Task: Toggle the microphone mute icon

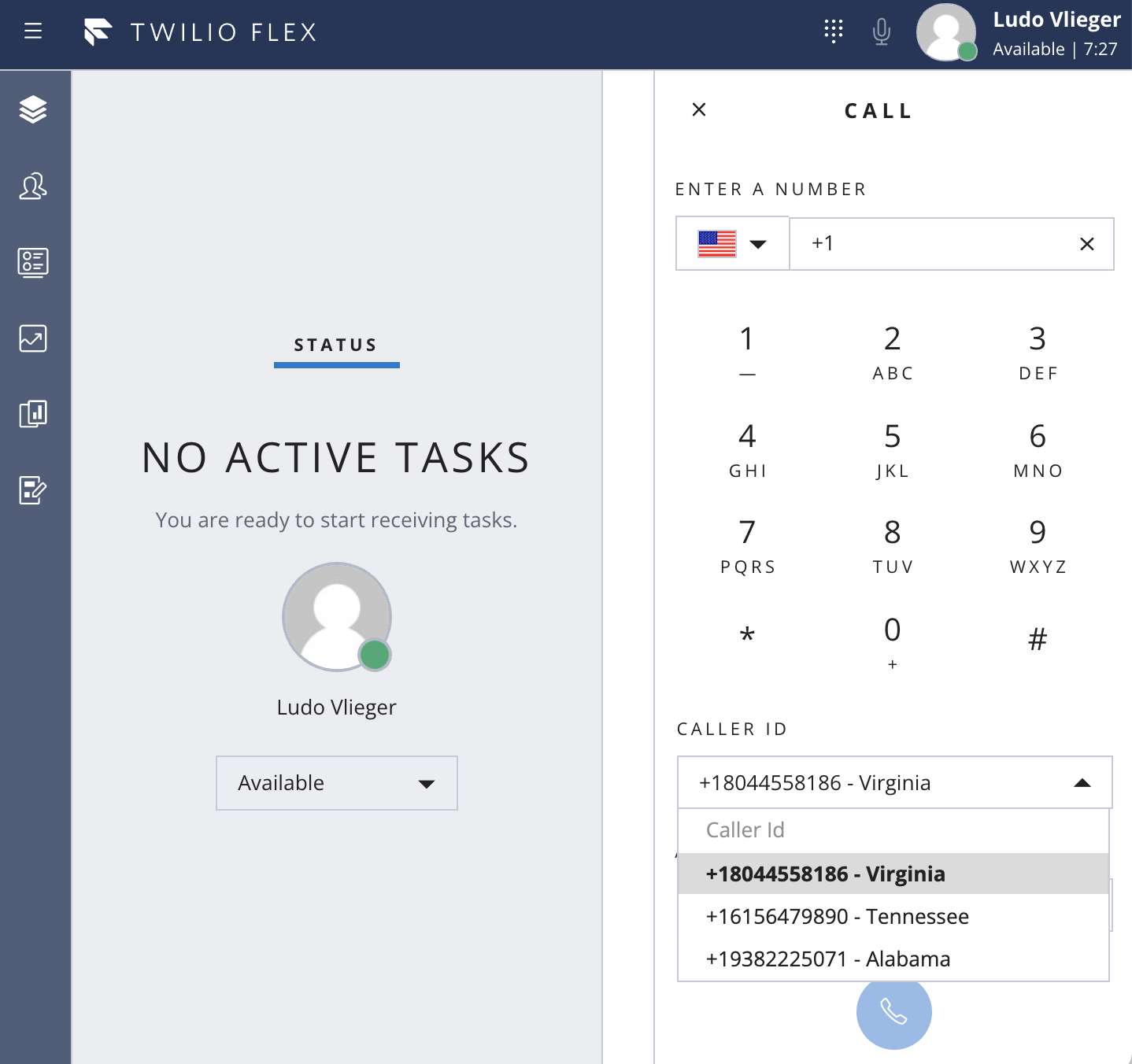Action: (882, 31)
